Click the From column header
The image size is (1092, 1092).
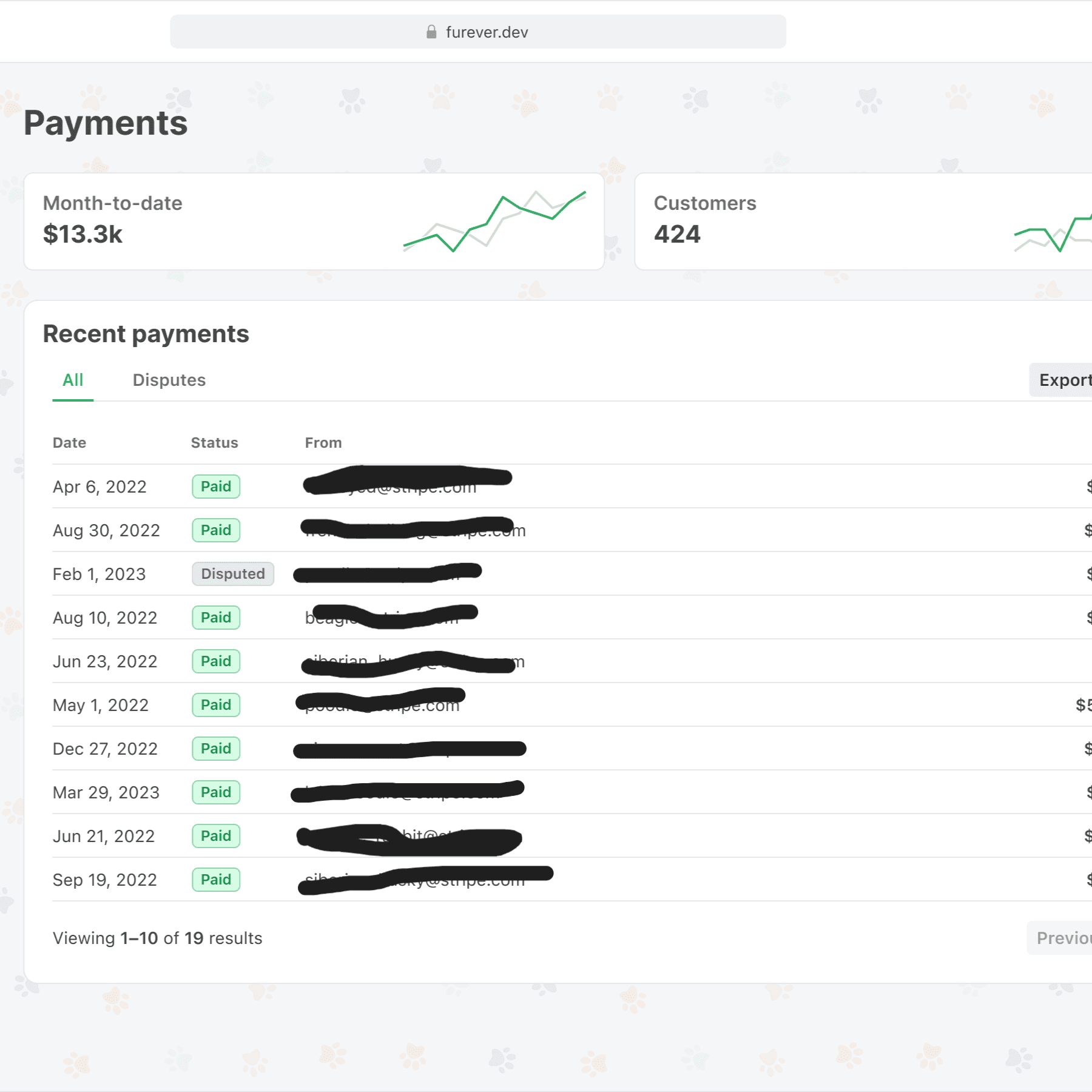point(323,443)
